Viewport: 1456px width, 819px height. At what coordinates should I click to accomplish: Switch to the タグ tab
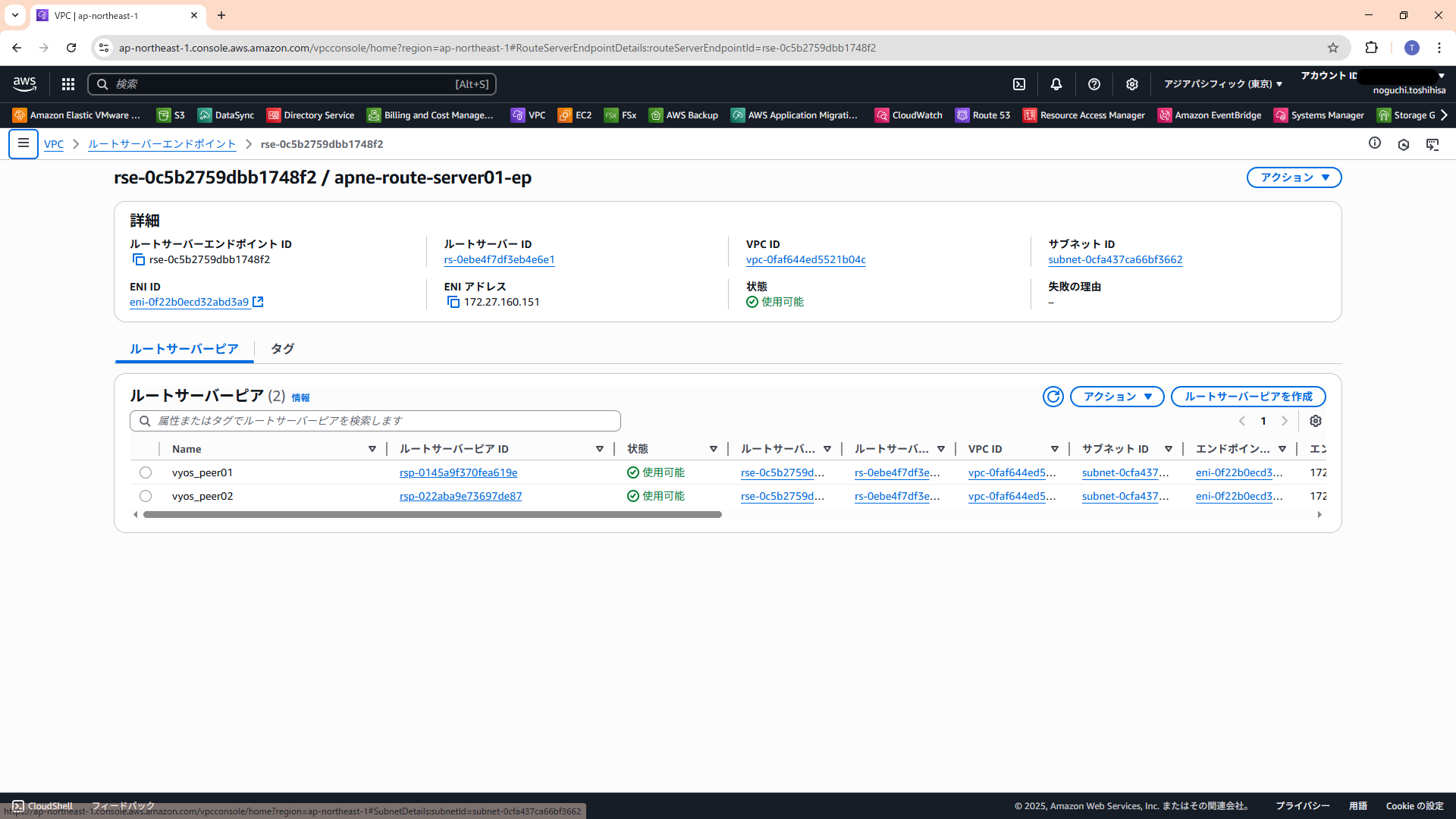pos(282,349)
